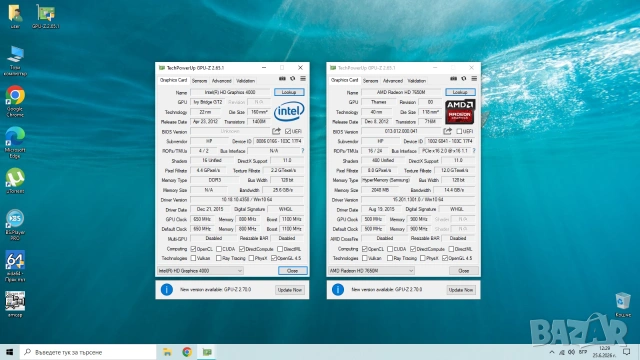Select the user folder desktop icon

pos(15,16)
